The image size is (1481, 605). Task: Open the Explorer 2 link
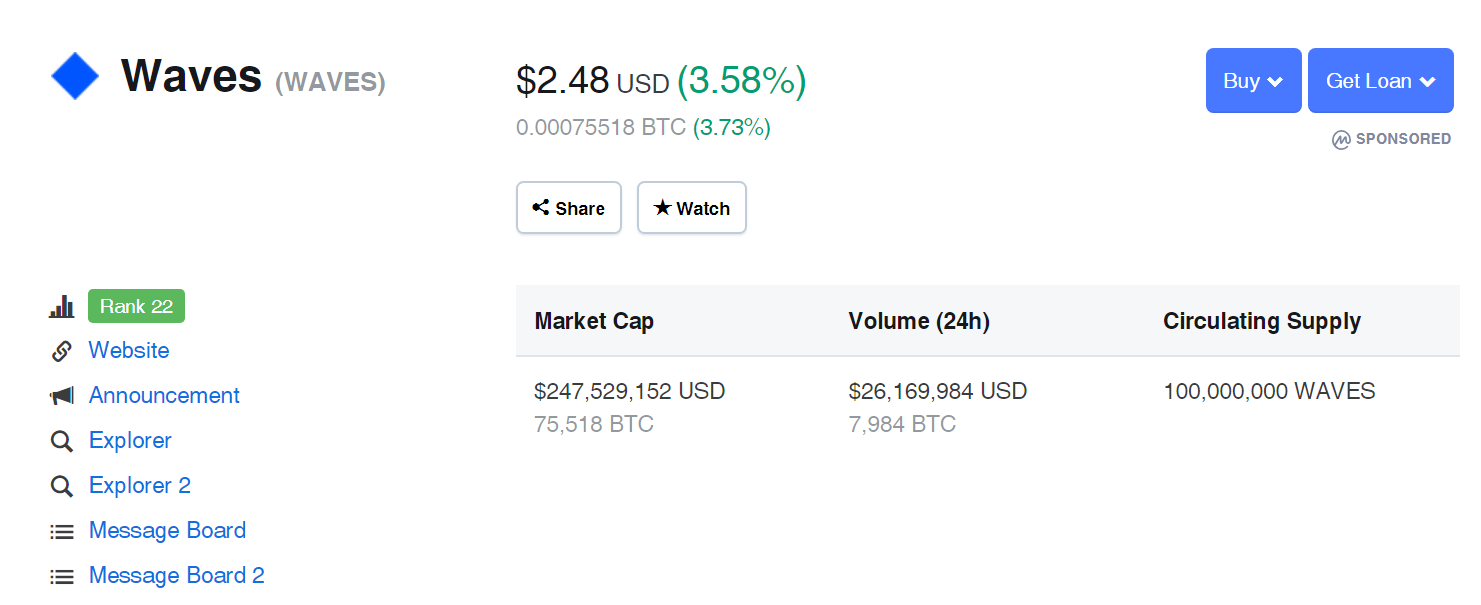140,486
